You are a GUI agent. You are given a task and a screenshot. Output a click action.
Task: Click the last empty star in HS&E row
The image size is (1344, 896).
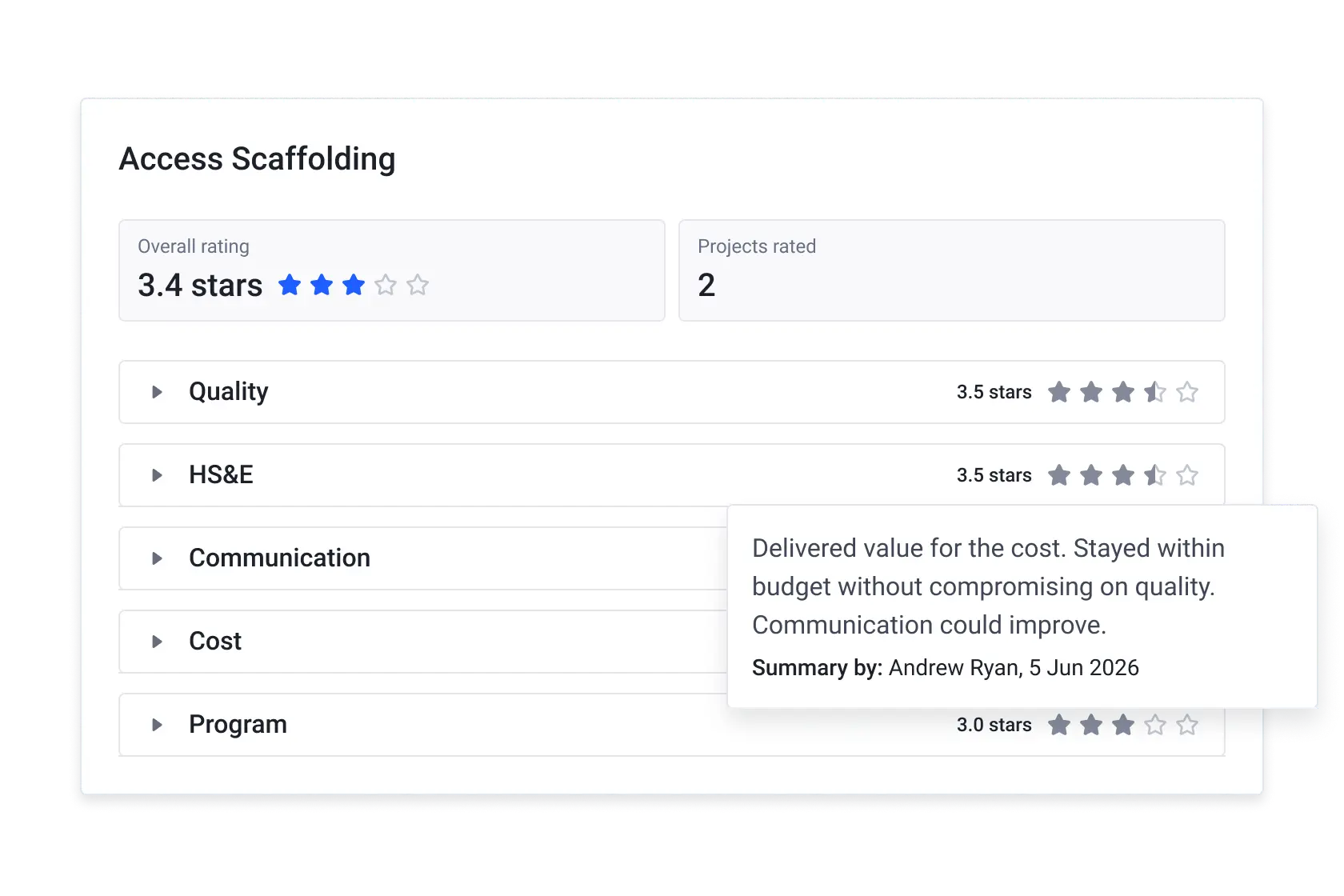[x=1187, y=475]
